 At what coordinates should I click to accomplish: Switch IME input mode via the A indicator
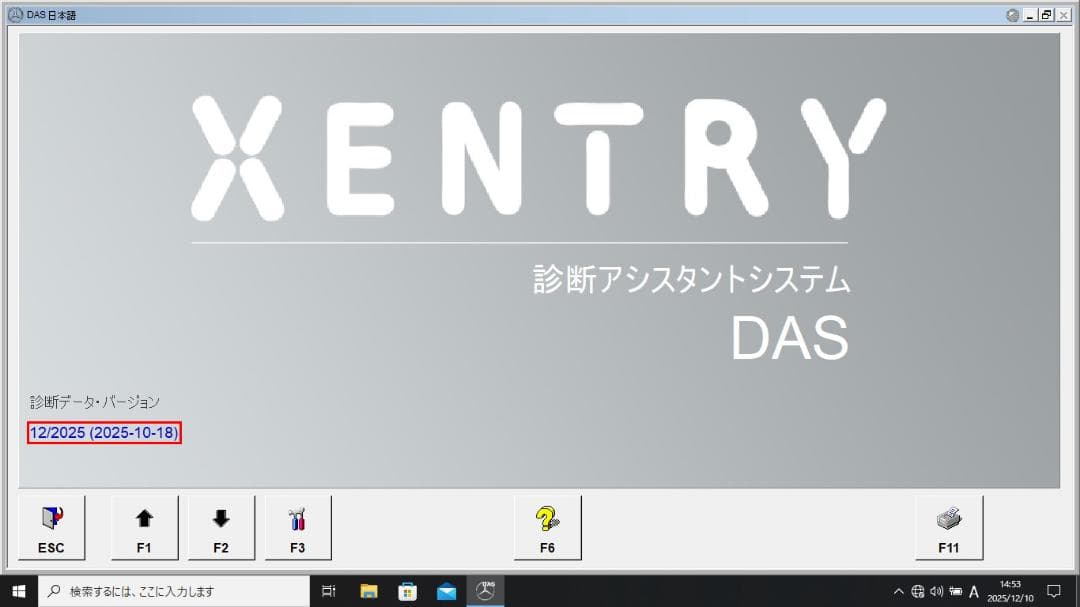click(x=976, y=590)
